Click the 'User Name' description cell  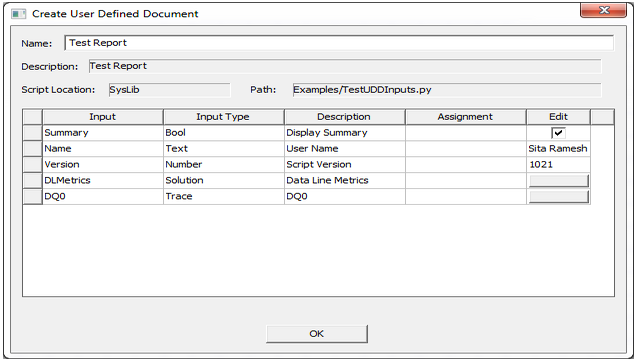click(345, 149)
